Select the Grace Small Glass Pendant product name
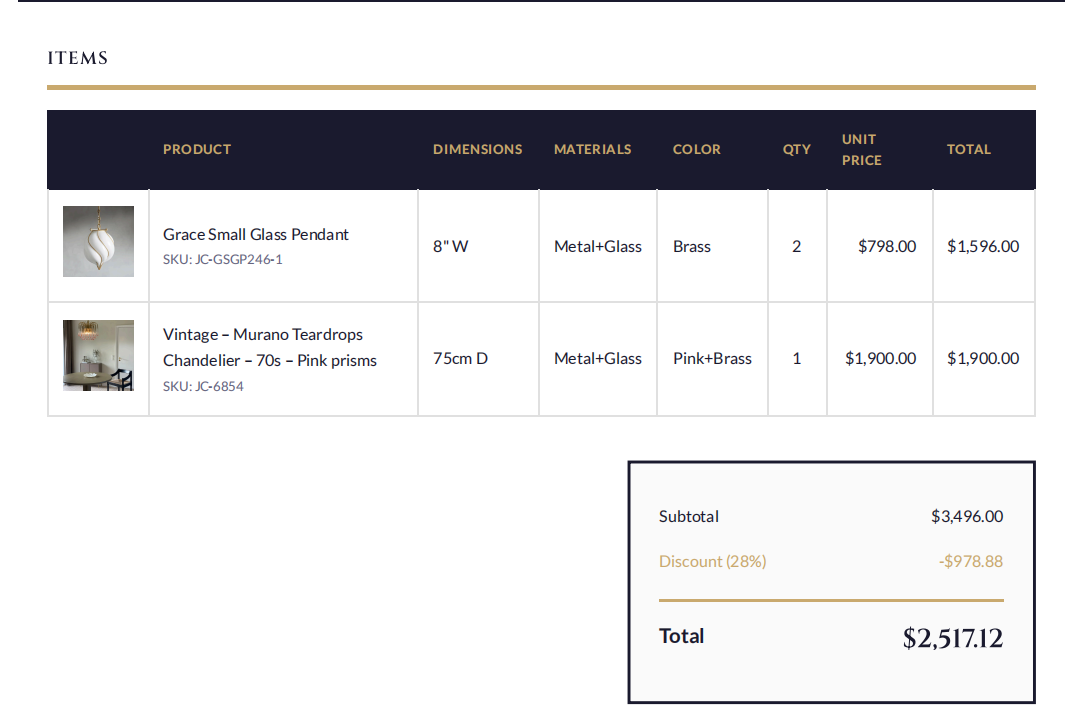This screenshot has height=727, width=1080. point(256,234)
